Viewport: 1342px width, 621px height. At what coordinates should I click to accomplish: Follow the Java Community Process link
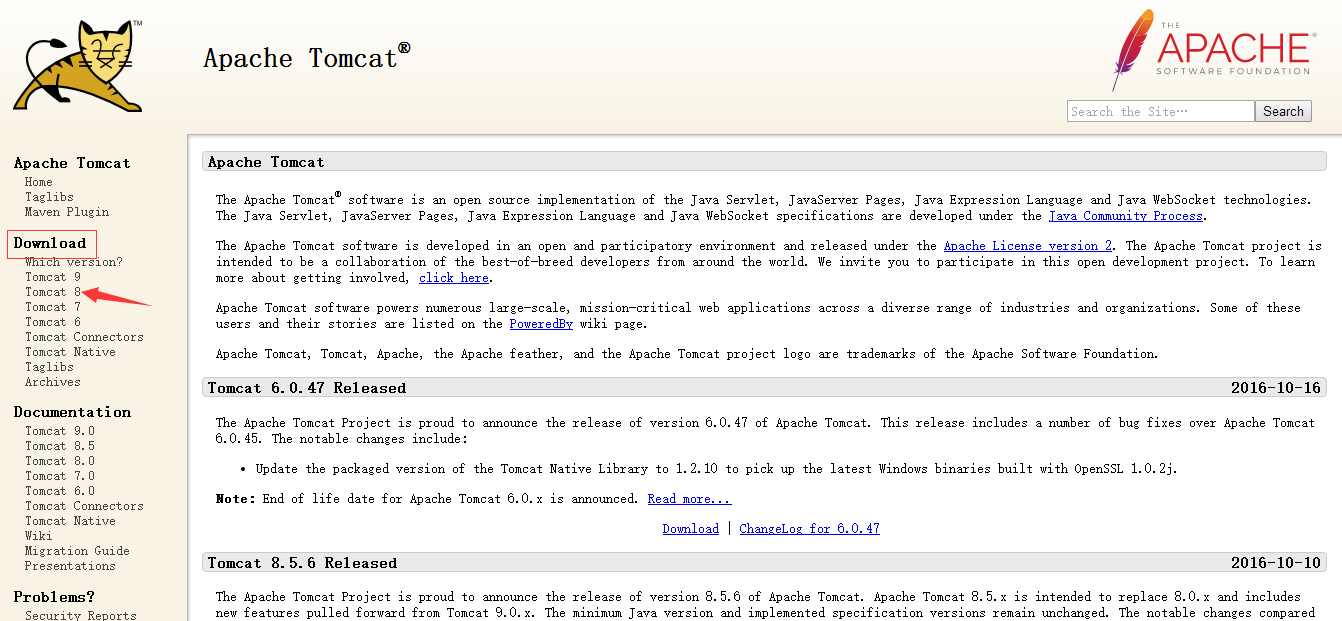(1127, 216)
